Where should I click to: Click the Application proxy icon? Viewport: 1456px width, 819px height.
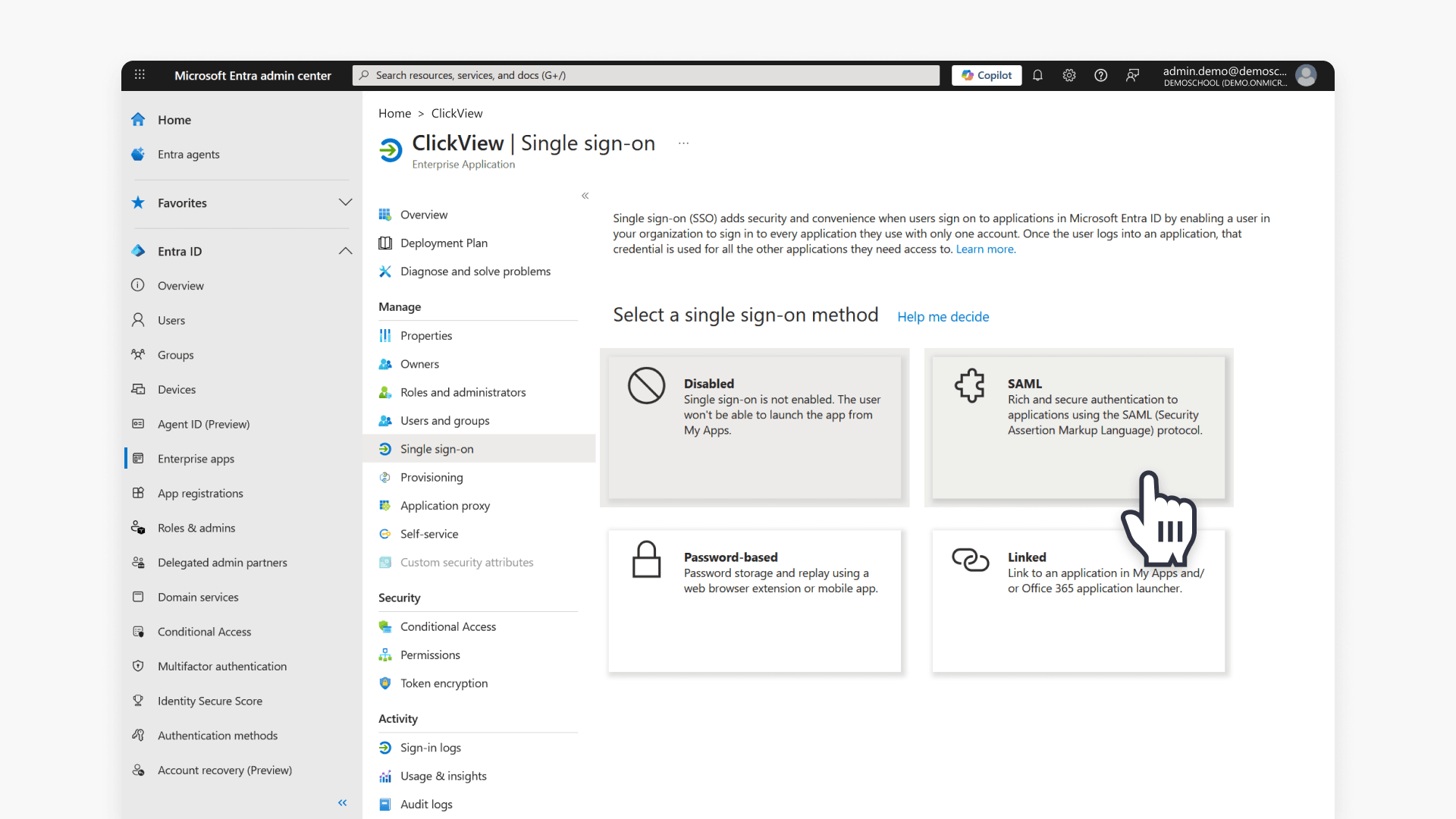click(385, 506)
